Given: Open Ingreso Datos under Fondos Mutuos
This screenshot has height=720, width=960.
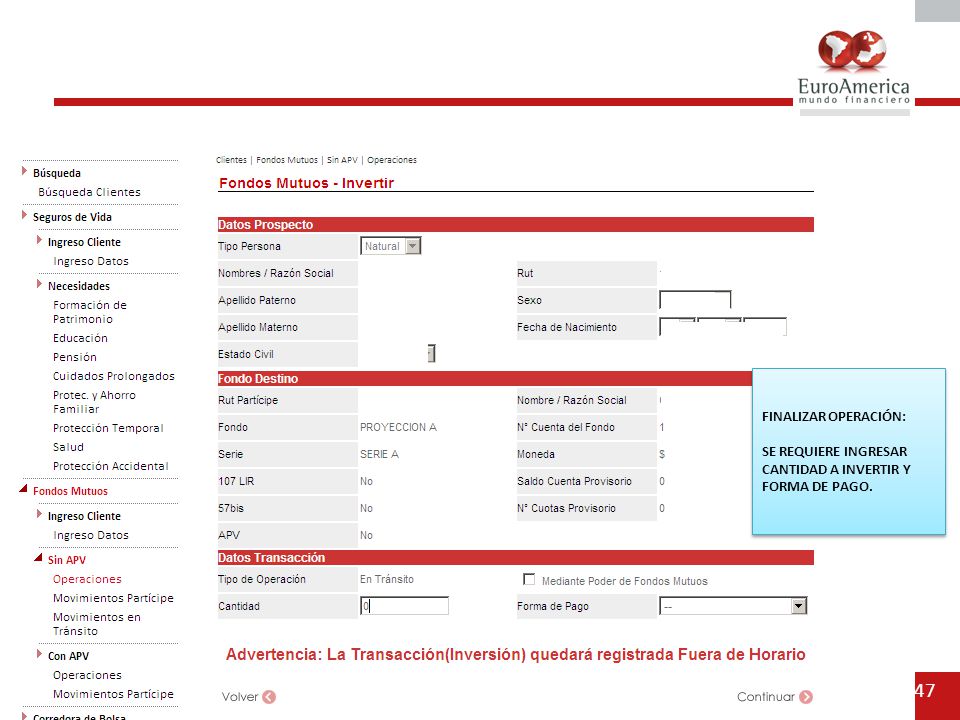Looking at the screenshot, I should (x=91, y=536).
